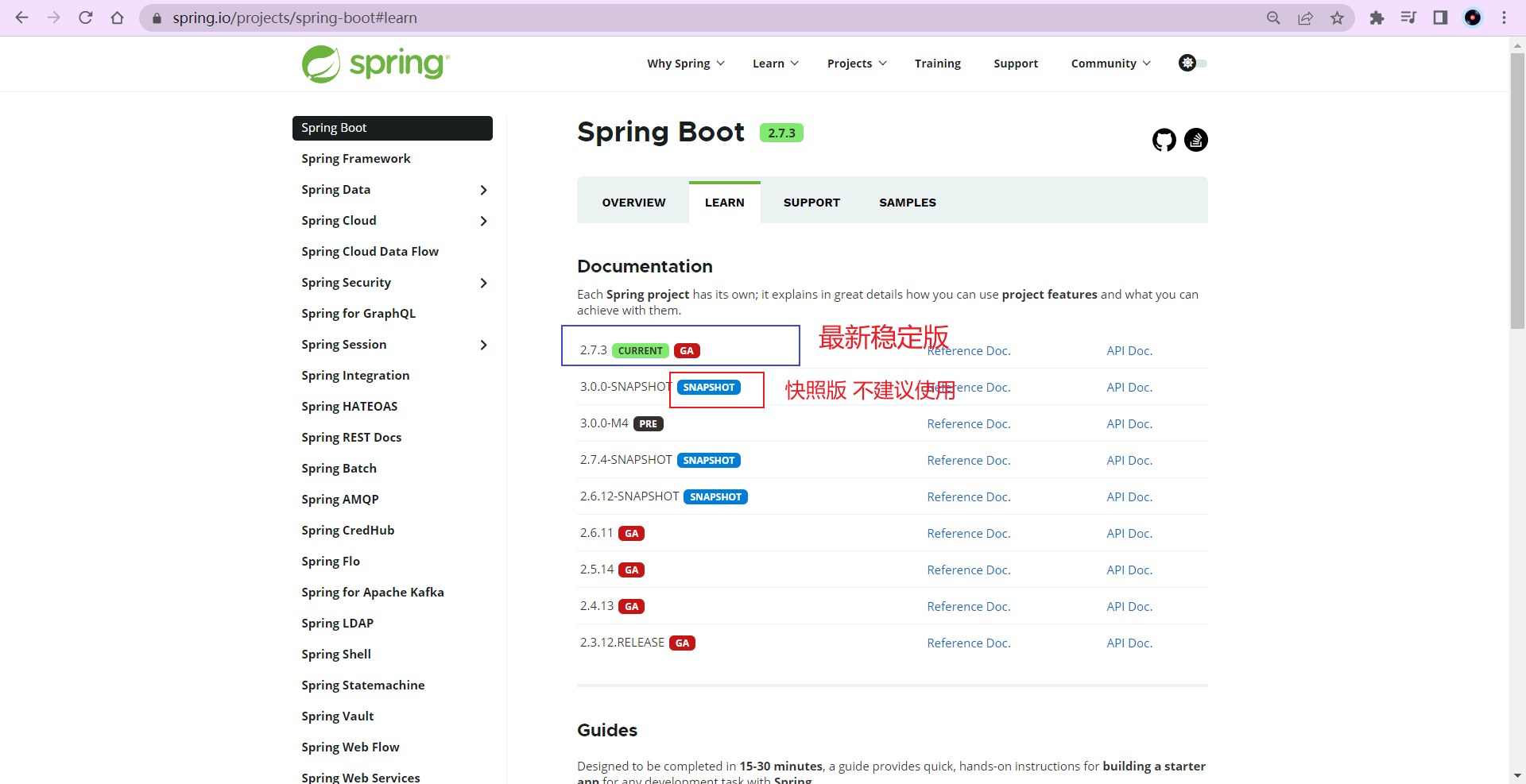Open Spring Framework in sidebar
The width and height of the screenshot is (1526, 784).
[x=356, y=159]
